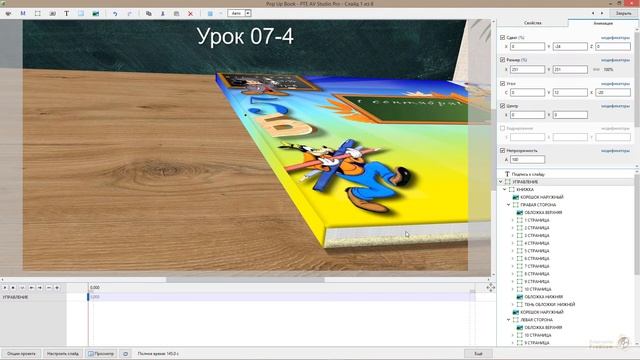Undo the last action
Image resolution: width=640 pixels, height=360 pixels.
click(115, 13)
